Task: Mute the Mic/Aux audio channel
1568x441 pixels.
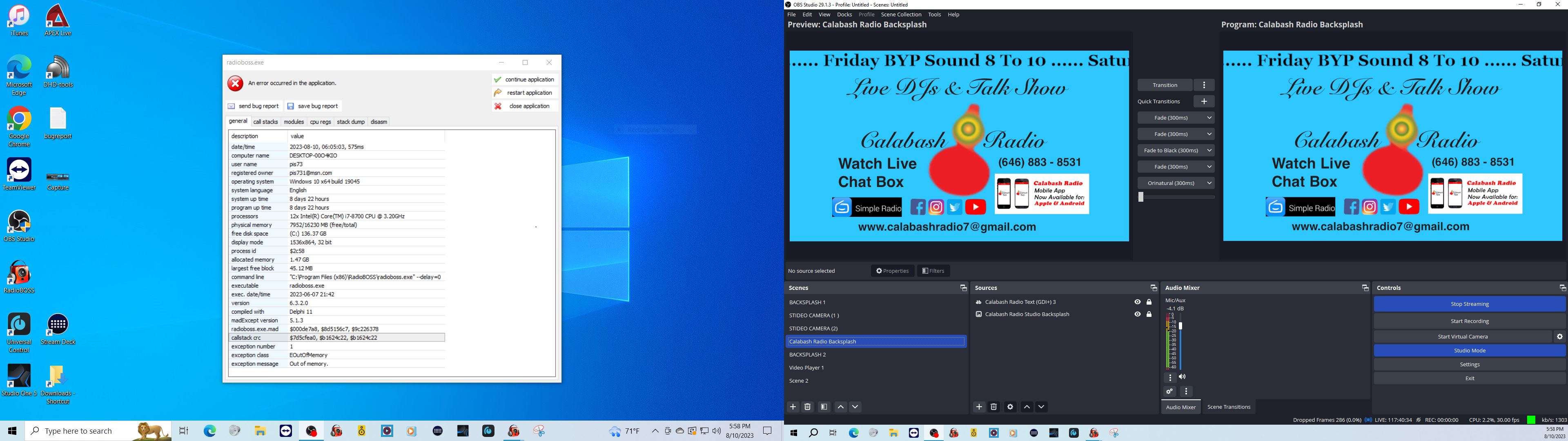Action: click(x=1182, y=378)
